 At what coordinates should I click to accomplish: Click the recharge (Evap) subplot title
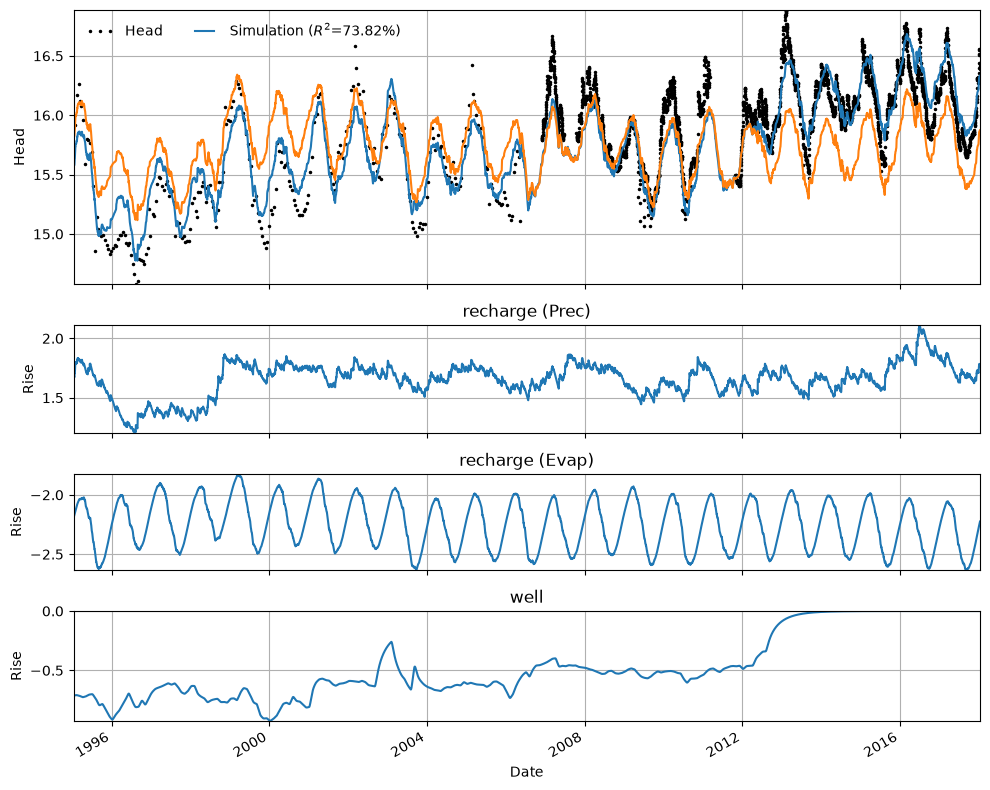tap(527, 460)
